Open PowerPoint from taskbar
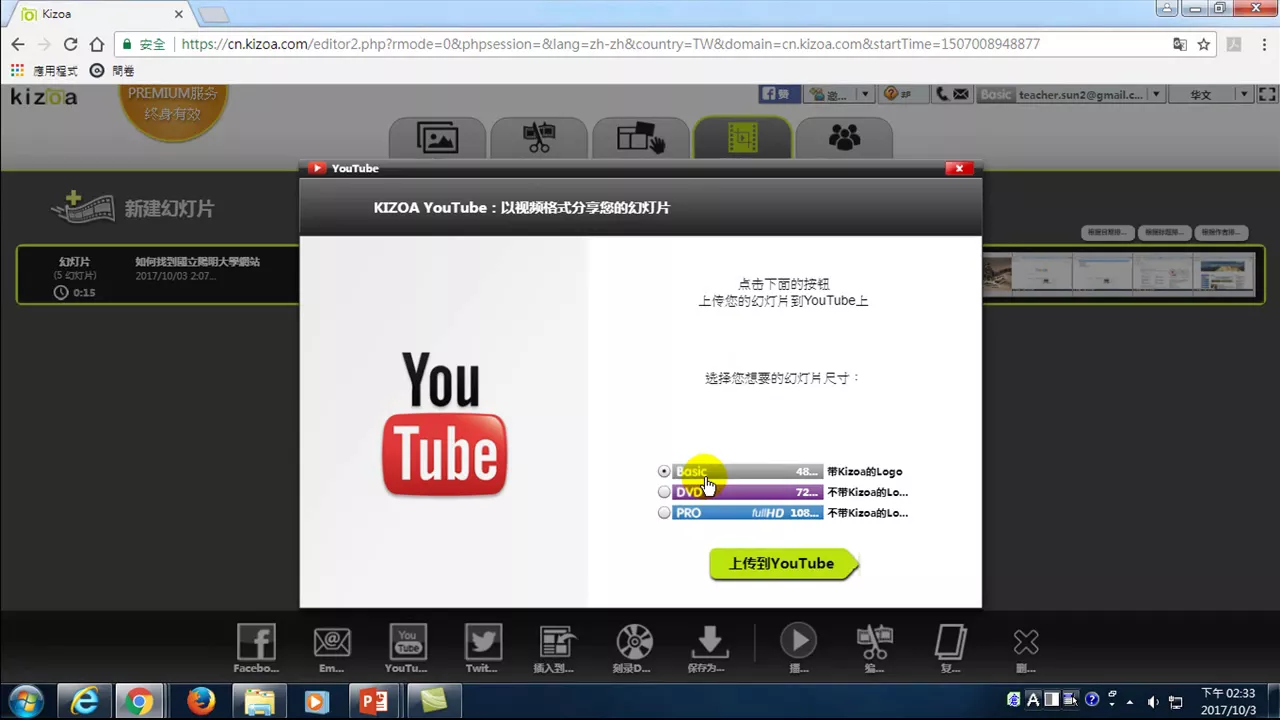This screenshot has height=720, width=1280. pos(374,702)
